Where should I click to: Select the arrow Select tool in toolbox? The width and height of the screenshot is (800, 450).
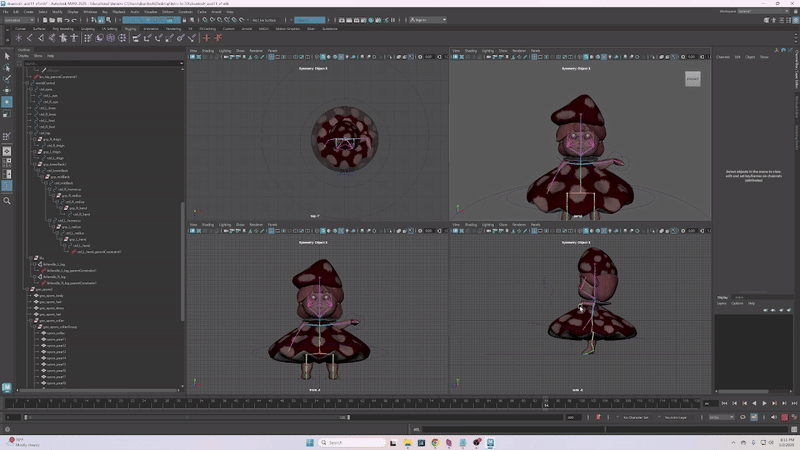[7, 54]
